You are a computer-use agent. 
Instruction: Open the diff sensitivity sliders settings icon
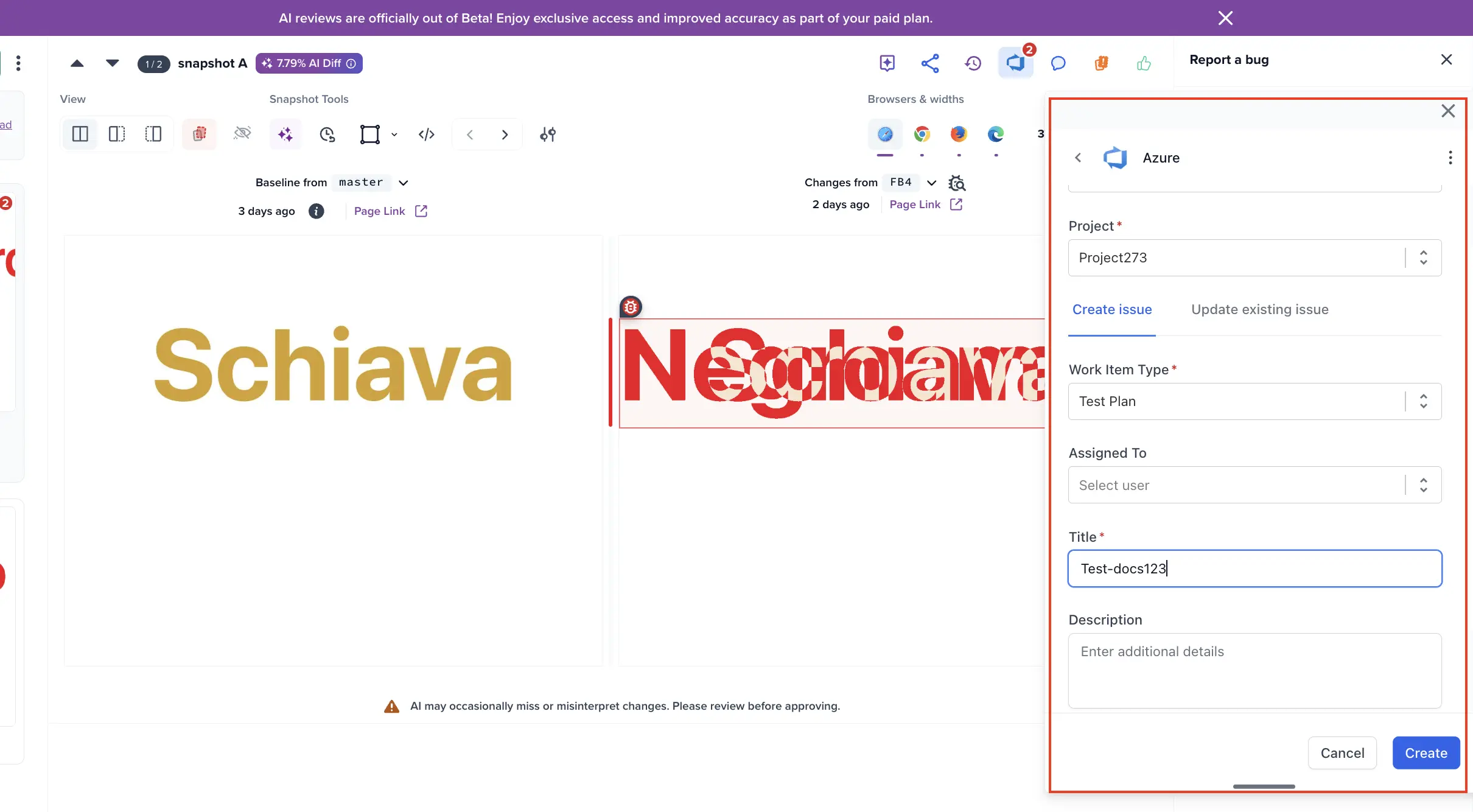pyautogui.click(x=548, y=134)
